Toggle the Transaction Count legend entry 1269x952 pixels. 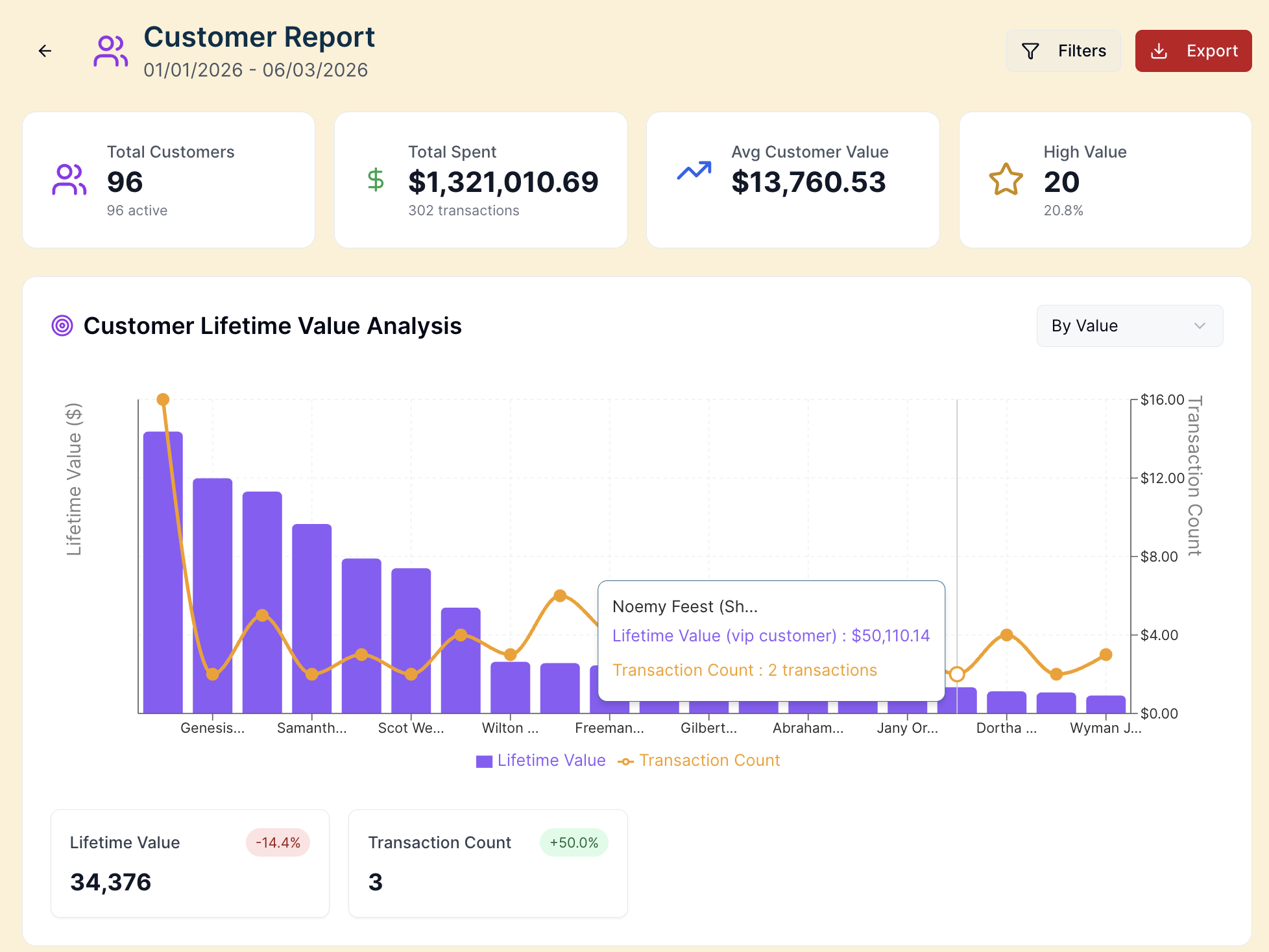tap(709, 760)
